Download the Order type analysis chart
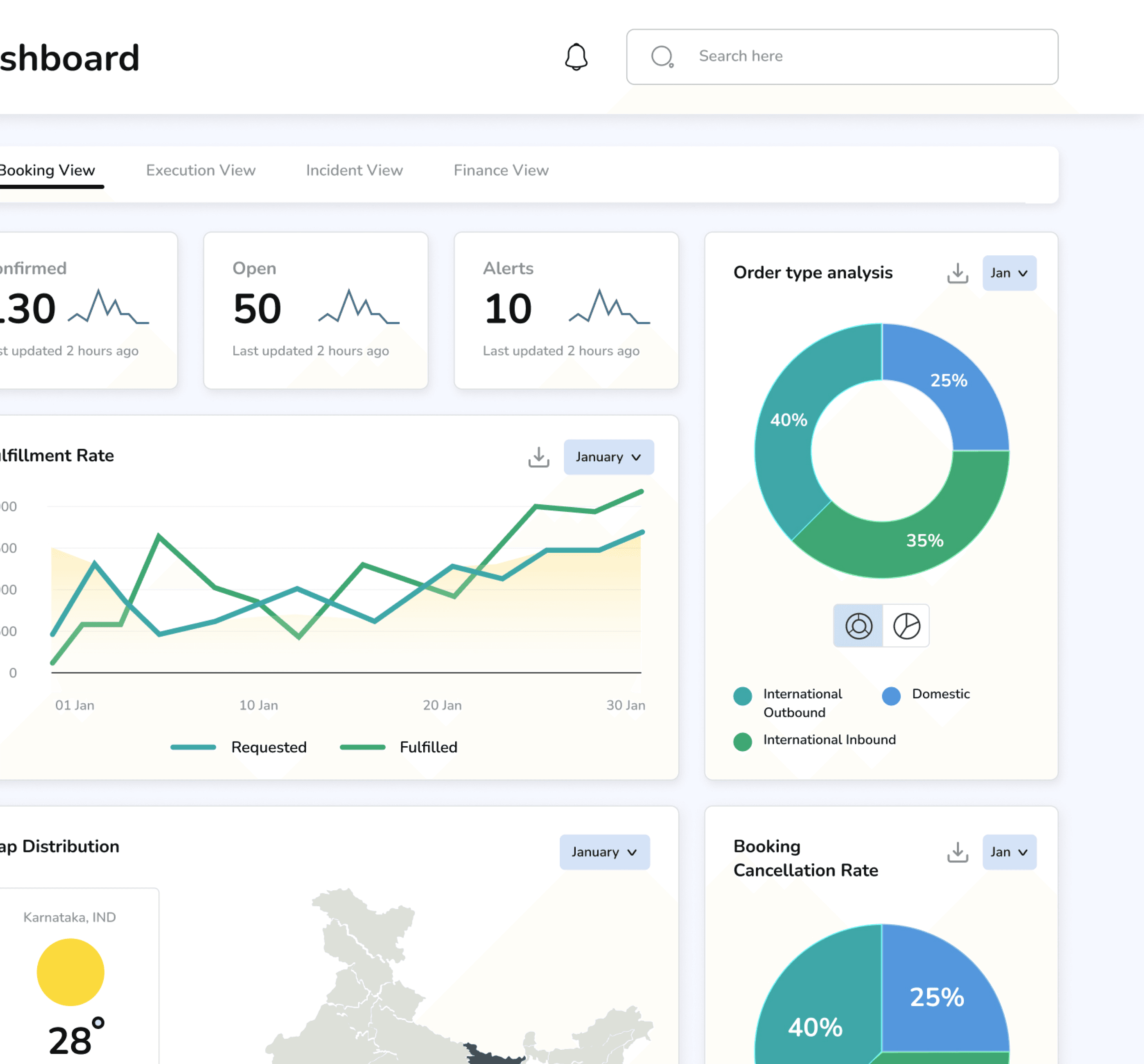This screenshot has height=1064, width=1144. [958, 273]
